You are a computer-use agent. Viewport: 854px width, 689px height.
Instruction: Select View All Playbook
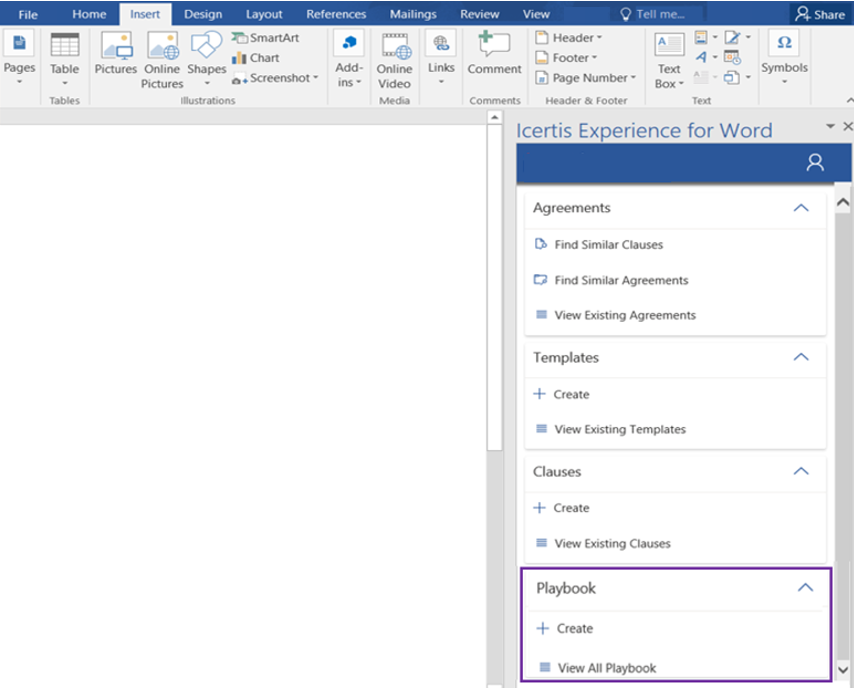(606, 668)
